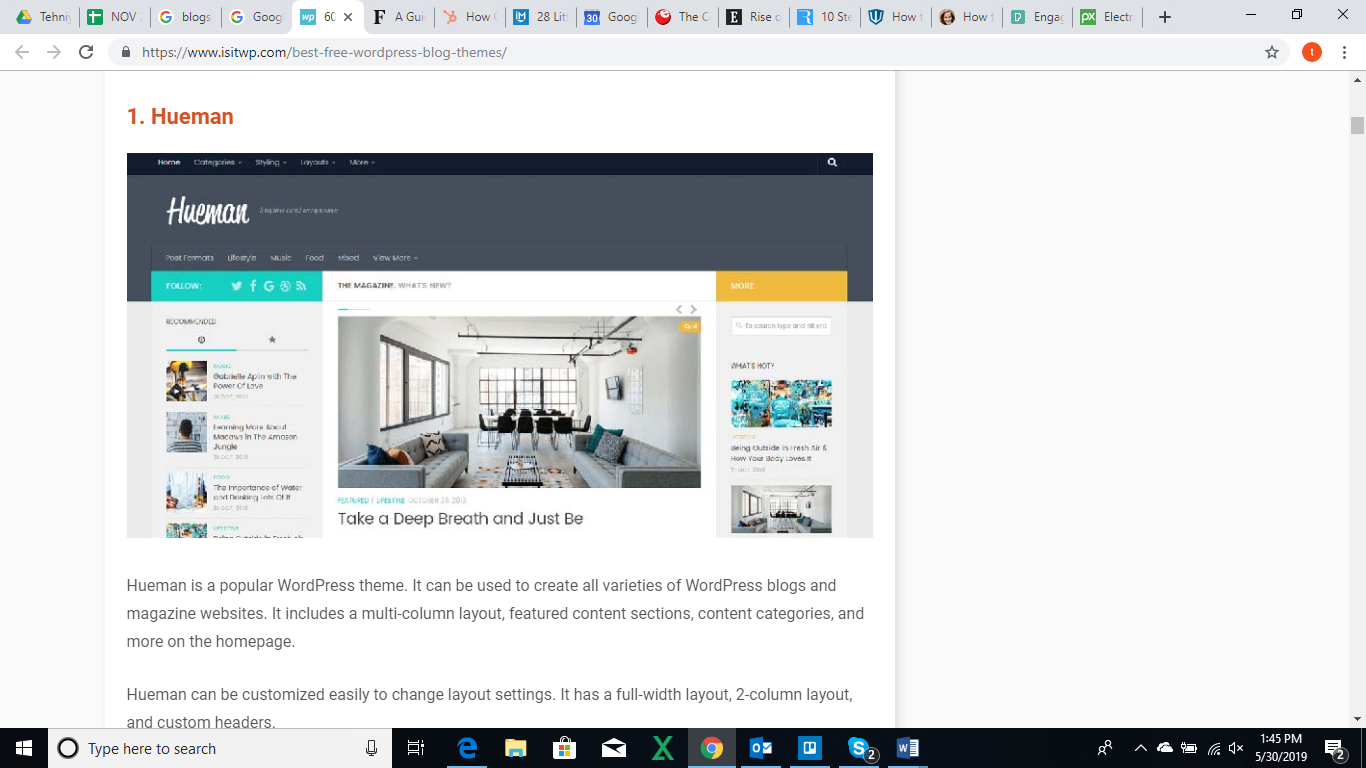Launch Microsoft Edge from the taskbar
Screen dimensions: 1366x768
pyautogui.click(x=467, y=748)
